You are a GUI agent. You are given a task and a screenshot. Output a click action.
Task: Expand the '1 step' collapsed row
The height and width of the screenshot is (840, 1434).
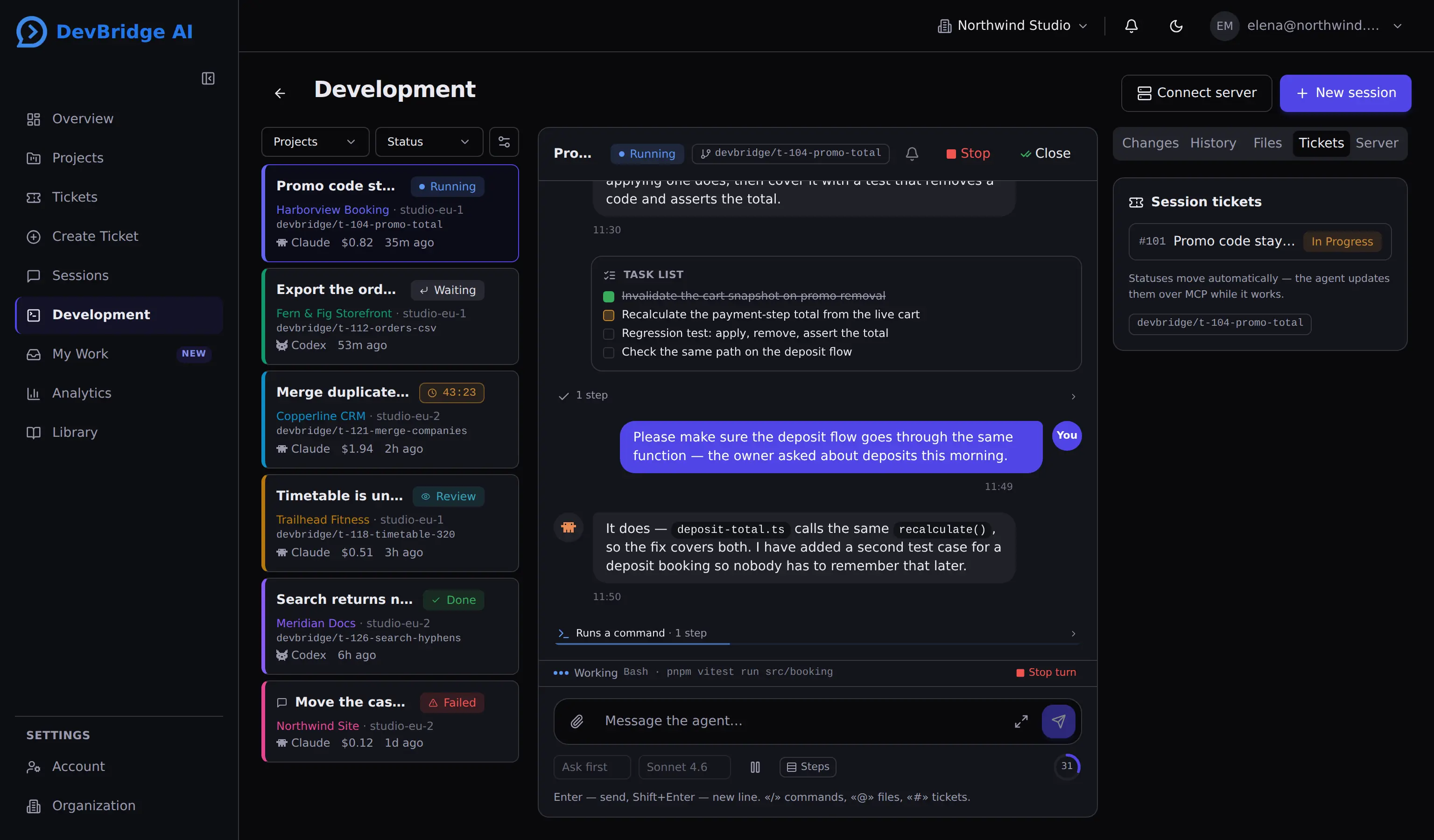pos(817,395)
